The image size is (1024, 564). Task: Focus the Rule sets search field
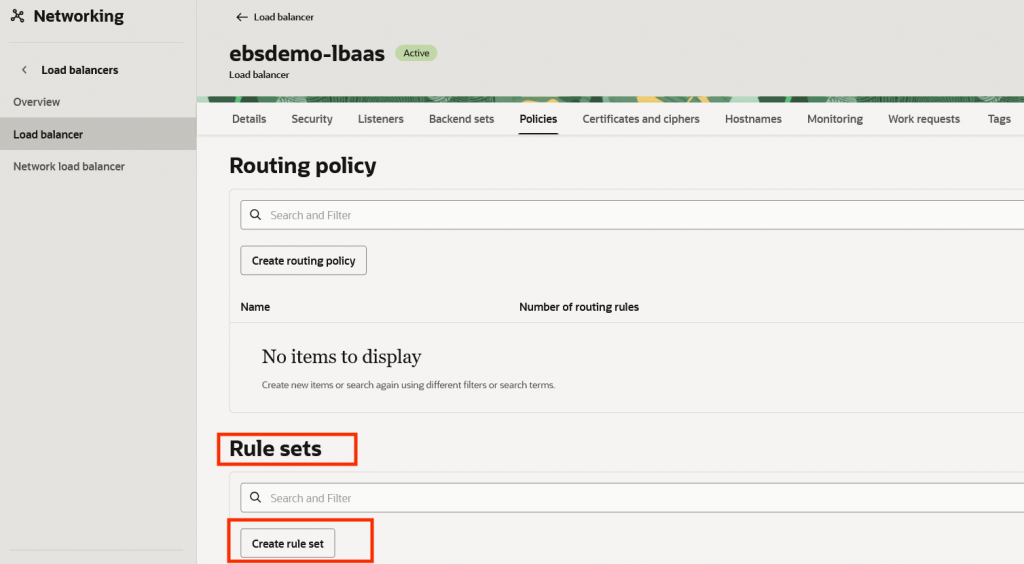[632, 497]
